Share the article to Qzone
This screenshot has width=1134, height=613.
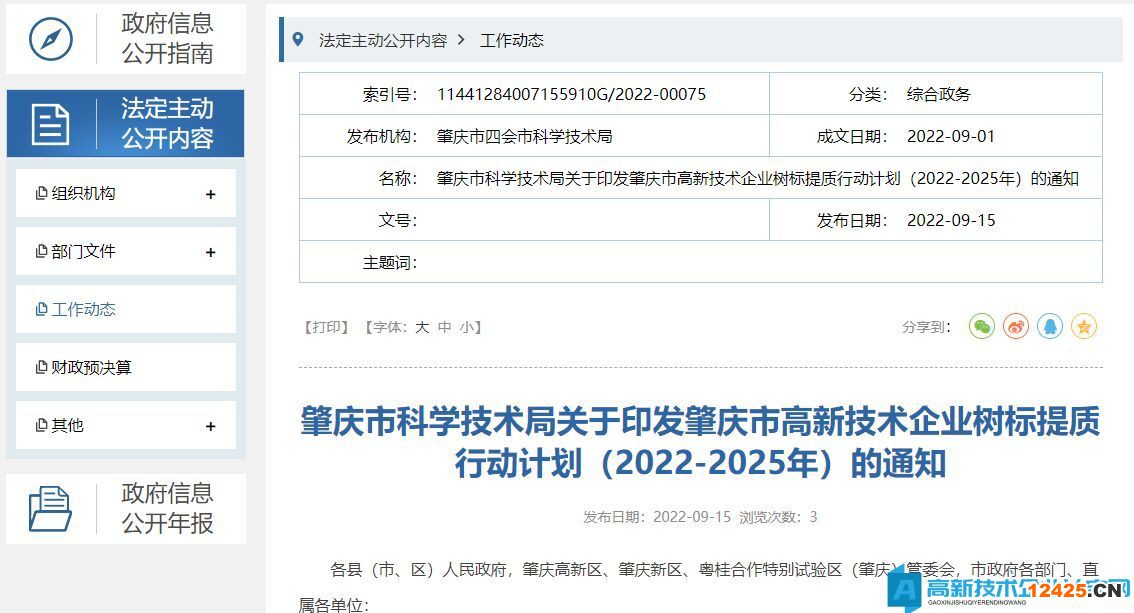click(1083, 326)
